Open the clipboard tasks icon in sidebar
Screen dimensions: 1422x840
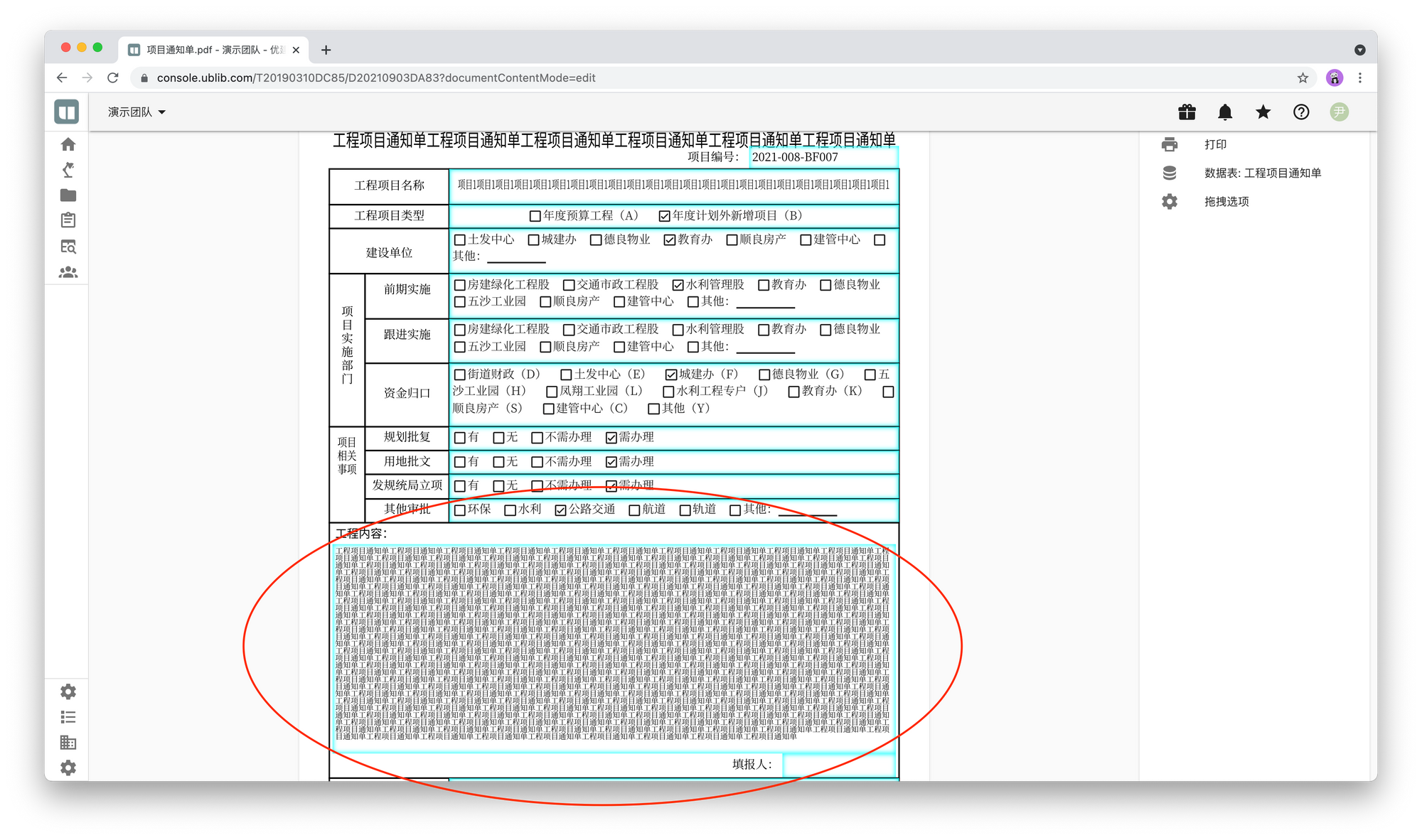tap(68, 220)
